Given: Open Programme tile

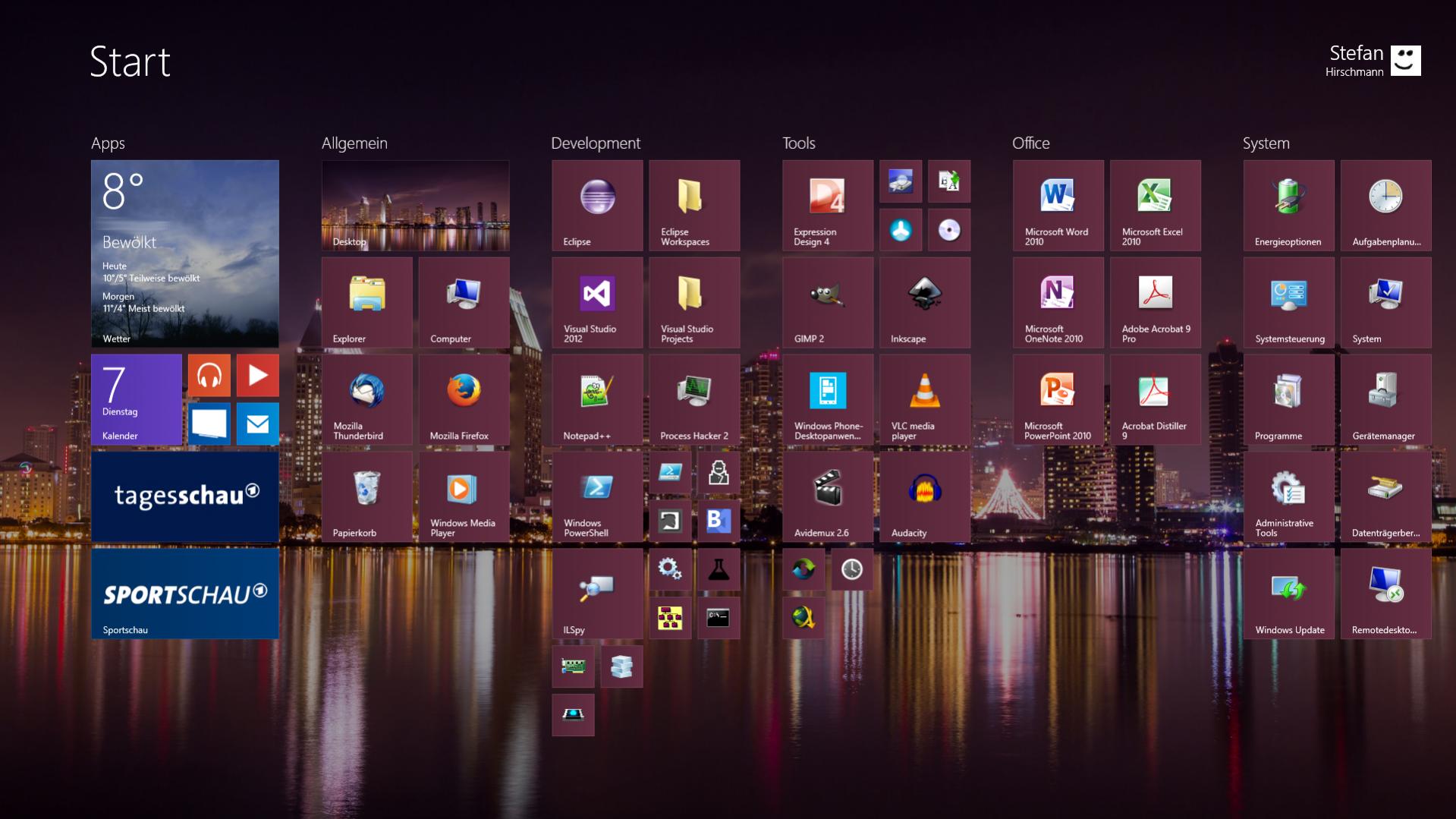Looking at the screenshot, I should (x=1289, y=399).
